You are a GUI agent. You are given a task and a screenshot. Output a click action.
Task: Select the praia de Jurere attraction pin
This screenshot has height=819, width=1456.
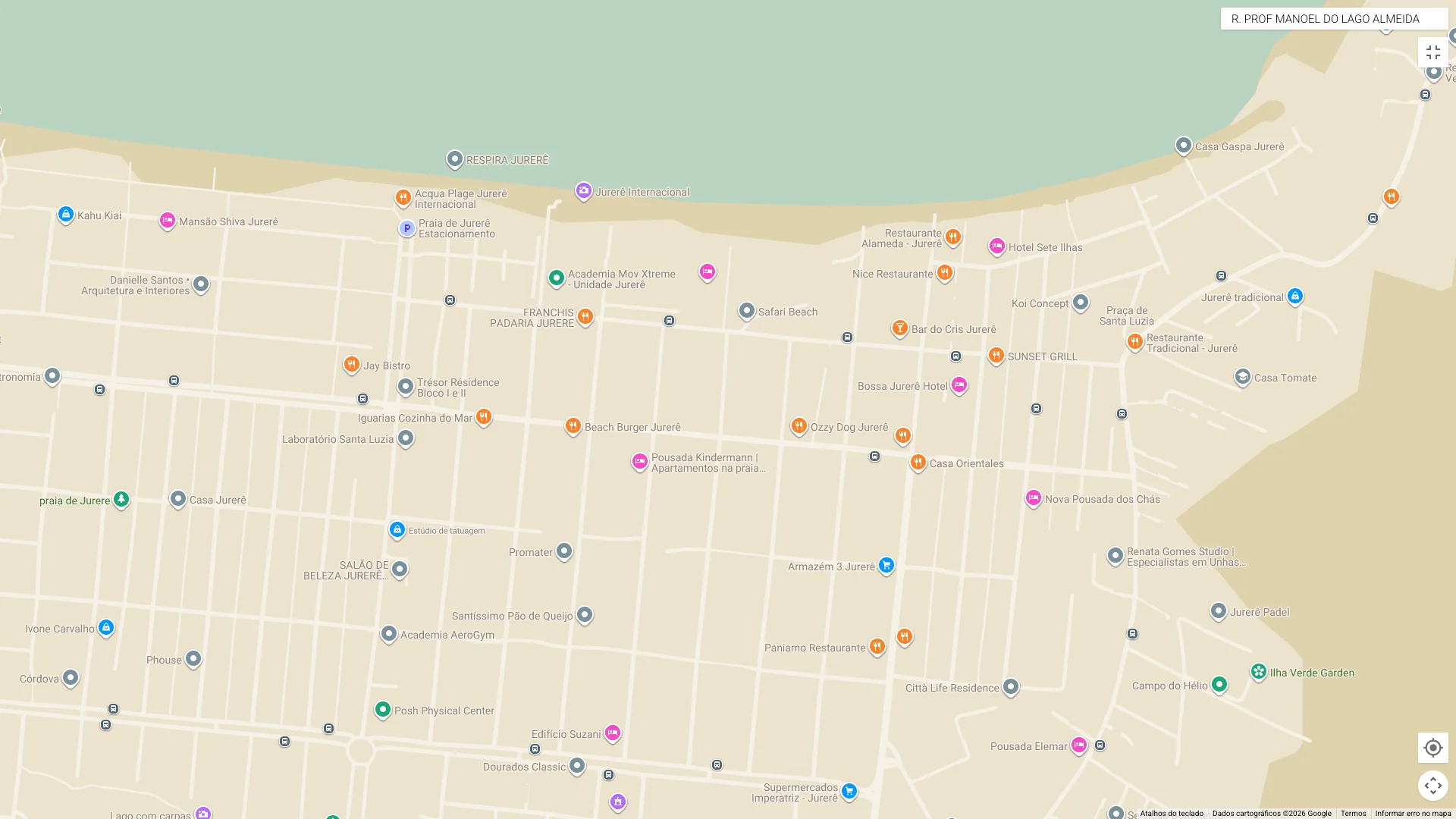(121, 499)
